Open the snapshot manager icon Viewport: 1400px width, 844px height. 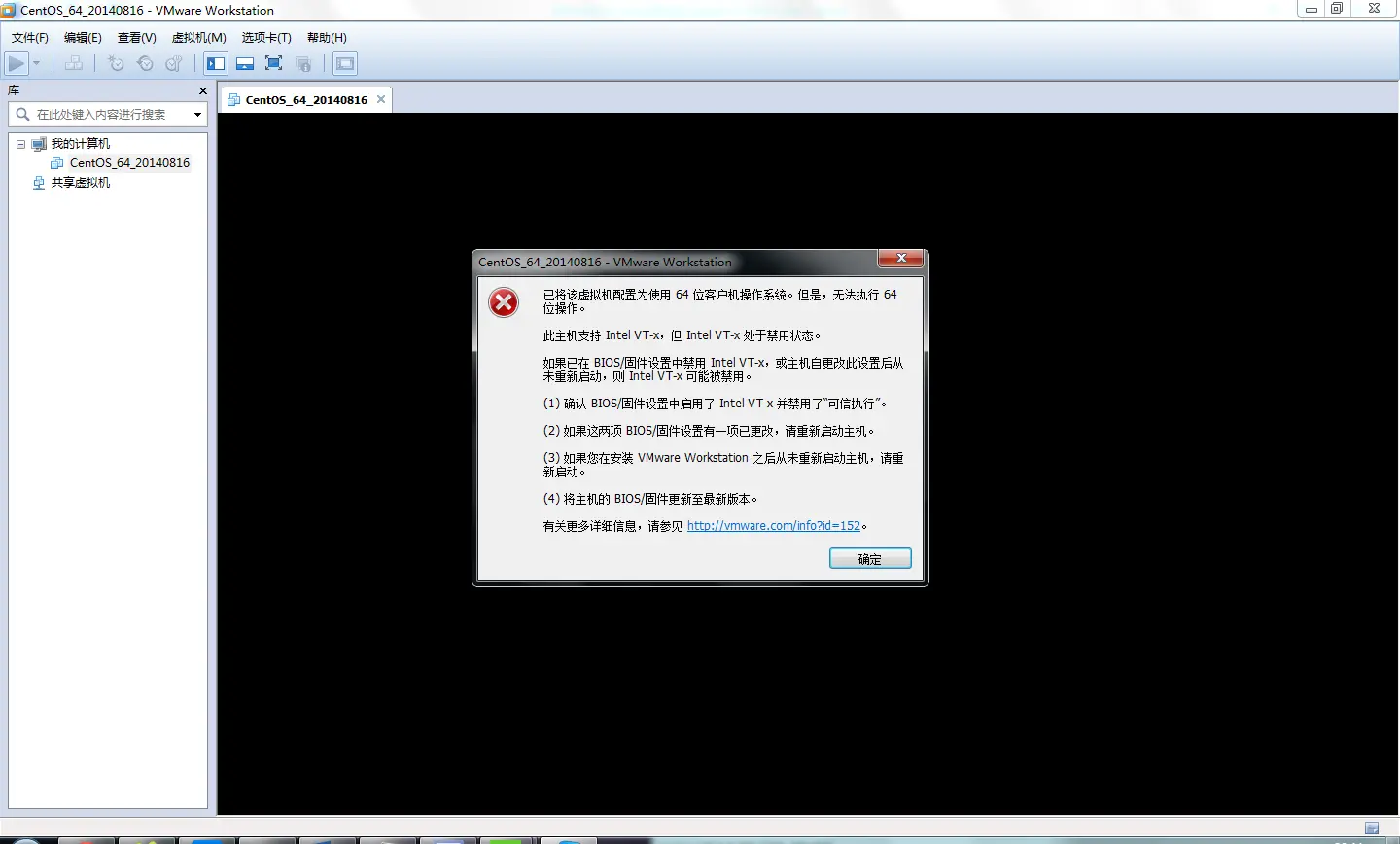point(174,64)
